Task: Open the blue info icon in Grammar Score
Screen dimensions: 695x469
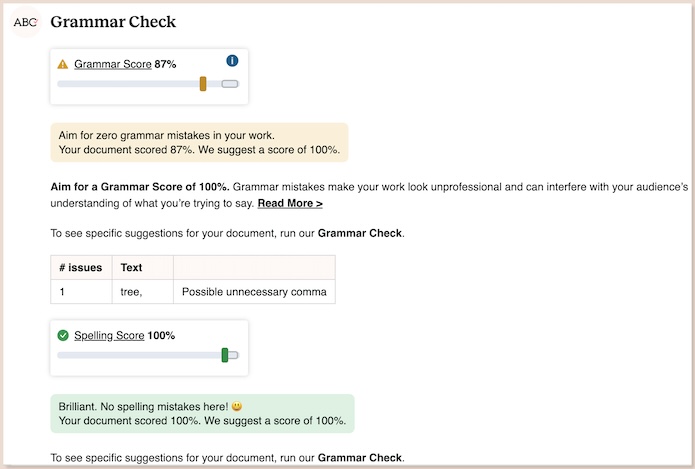Action: 232,61
